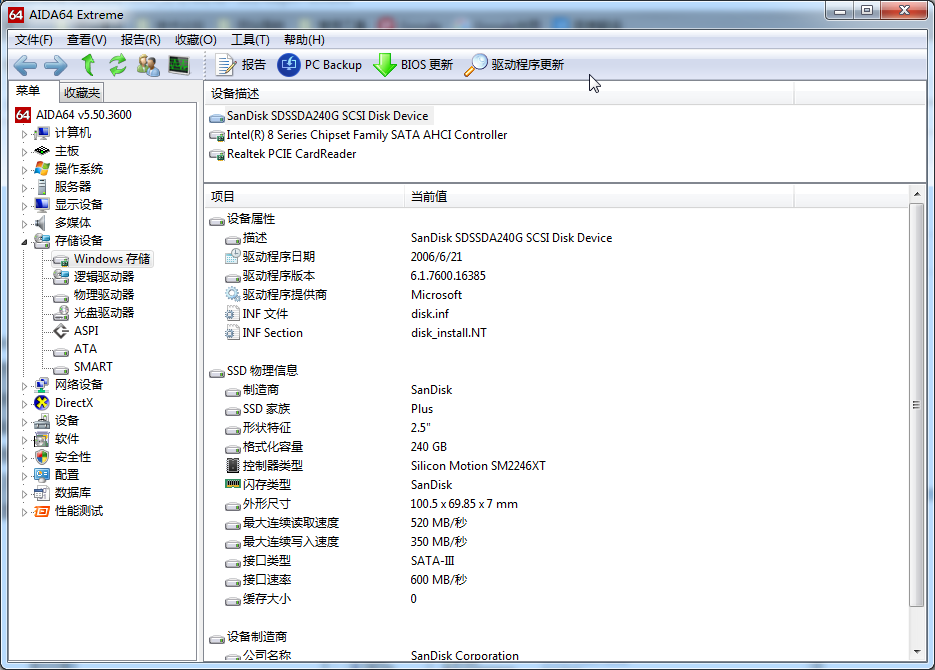Select ATA in tree
The height and width of the screenshot is (670, 935).
click(x=85, y=349)
